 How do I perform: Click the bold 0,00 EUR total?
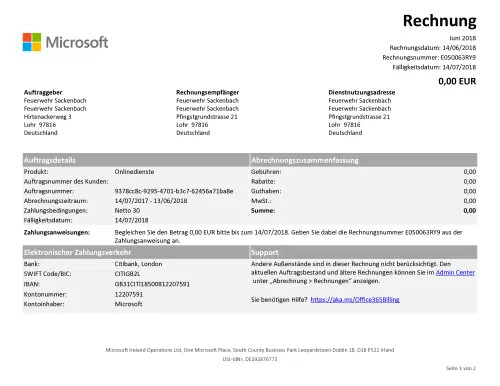click(457, 81)
